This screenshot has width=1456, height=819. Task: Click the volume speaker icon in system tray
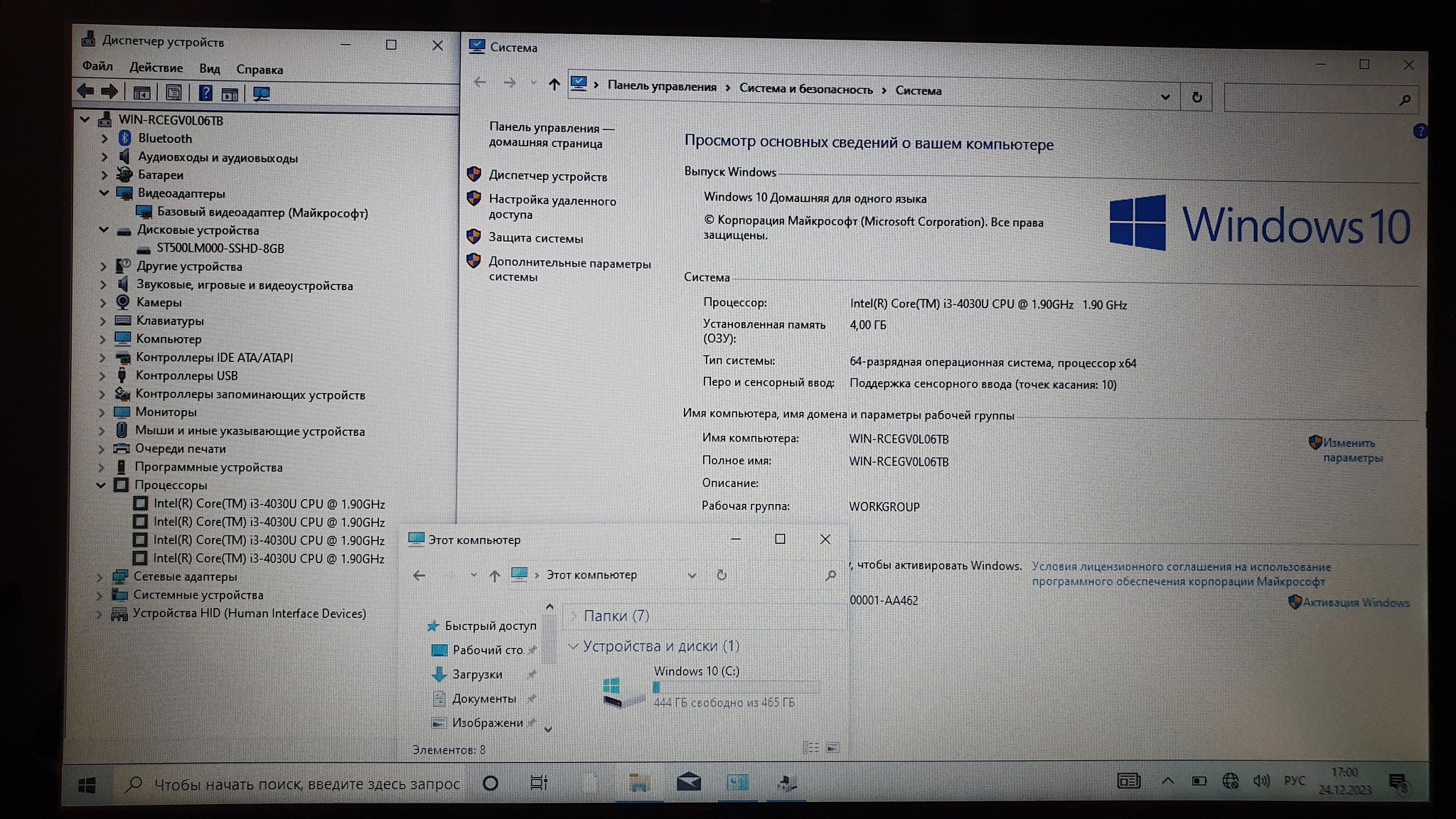coord(1260,781)
